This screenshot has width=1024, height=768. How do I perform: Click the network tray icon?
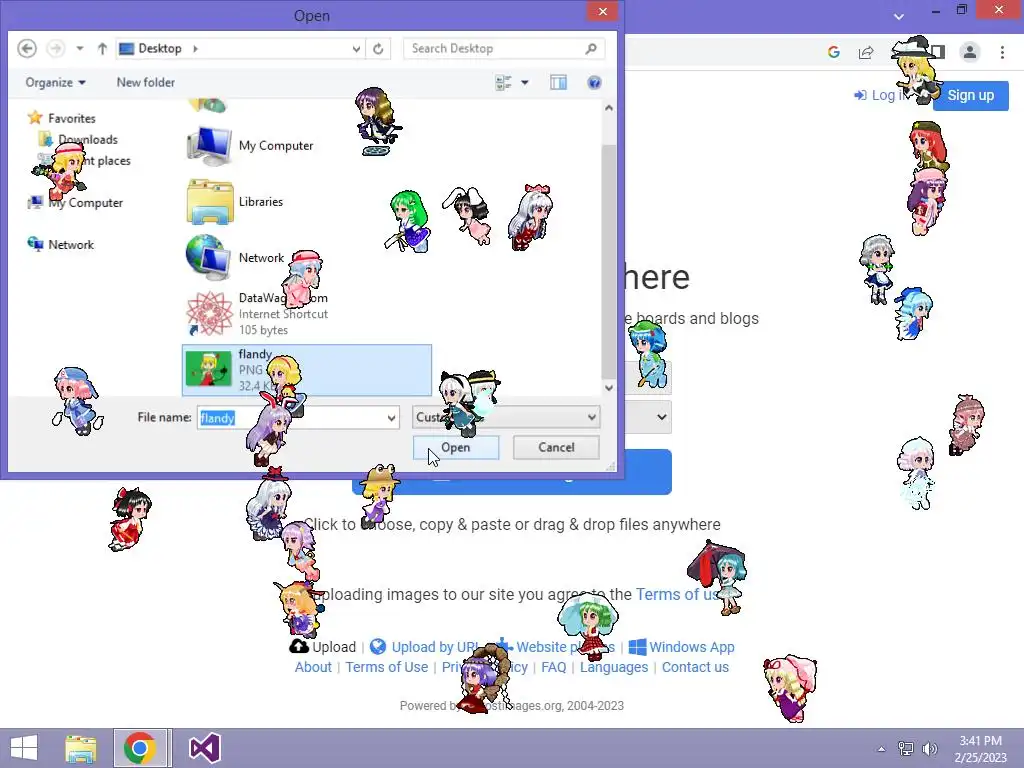[x=905, y=748]
